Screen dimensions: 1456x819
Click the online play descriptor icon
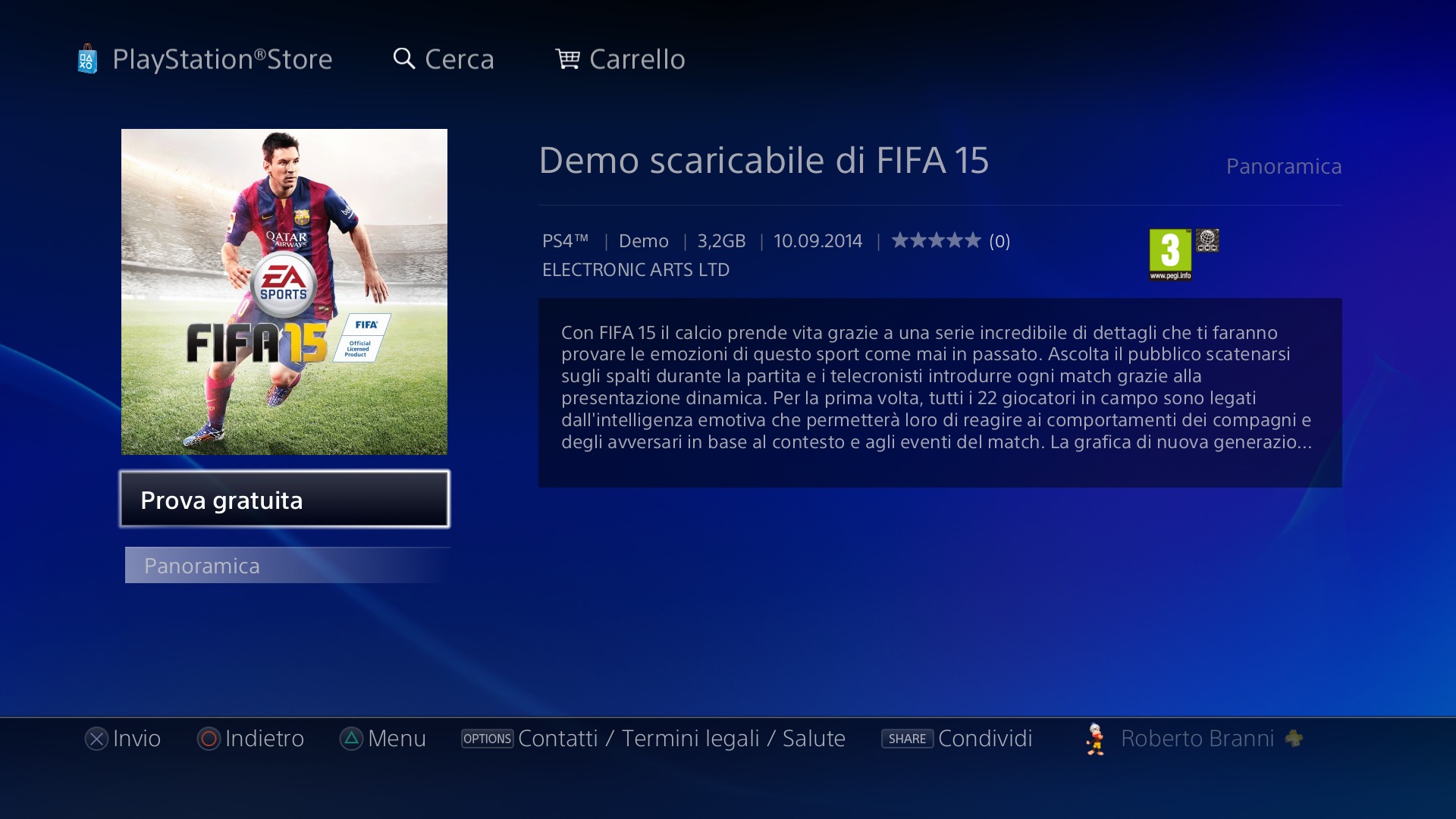click(1207, 240)
